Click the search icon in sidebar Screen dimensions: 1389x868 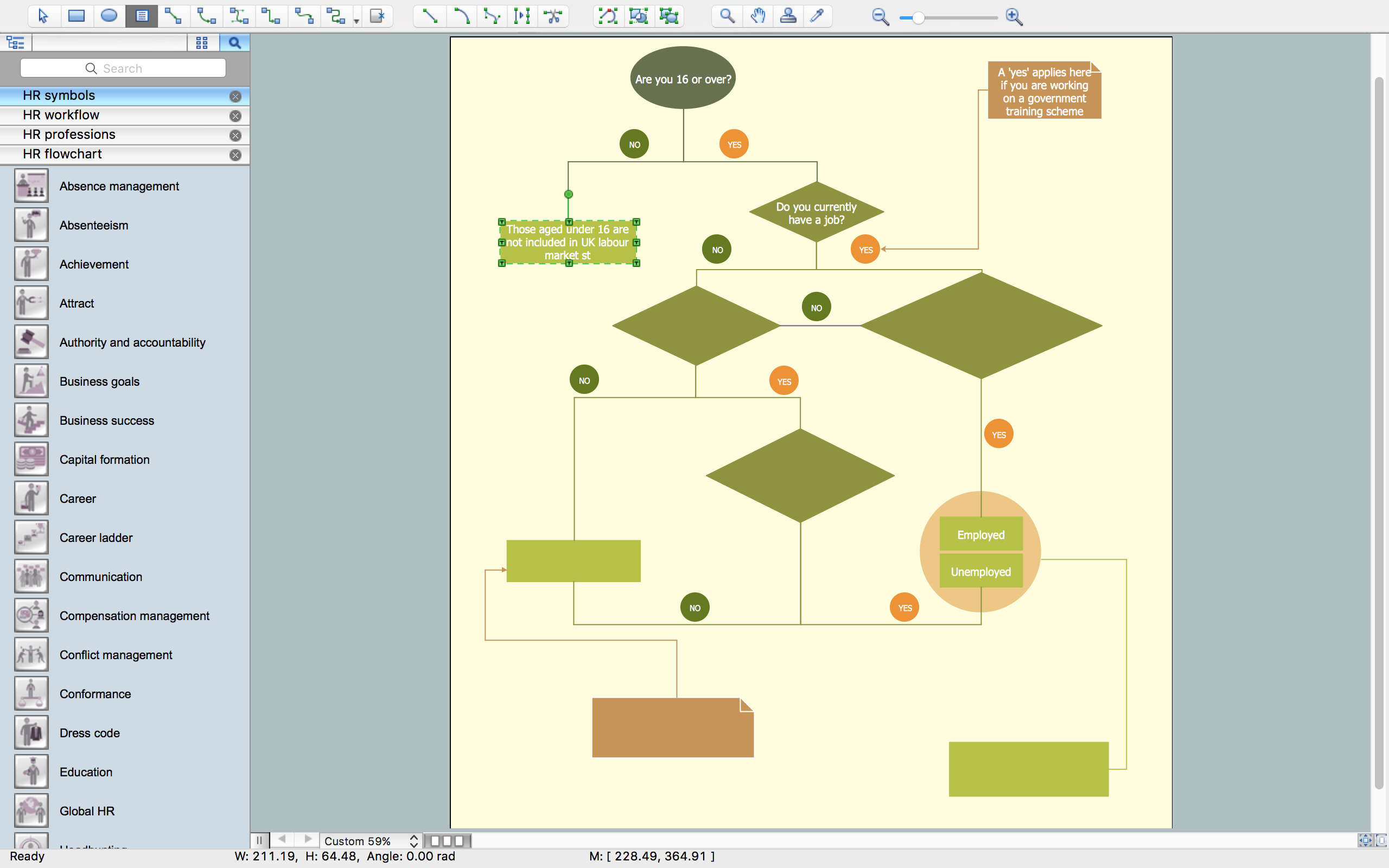coord(234,43)
